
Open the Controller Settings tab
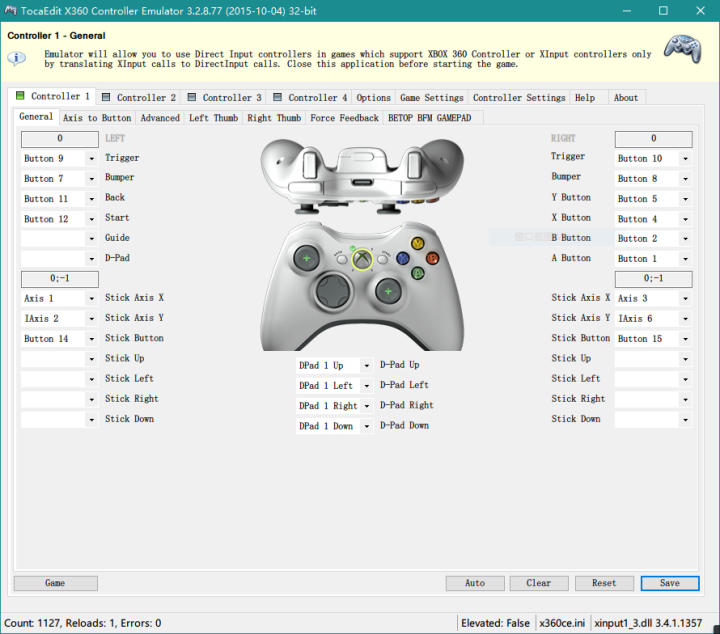click(x=519, y=97)
